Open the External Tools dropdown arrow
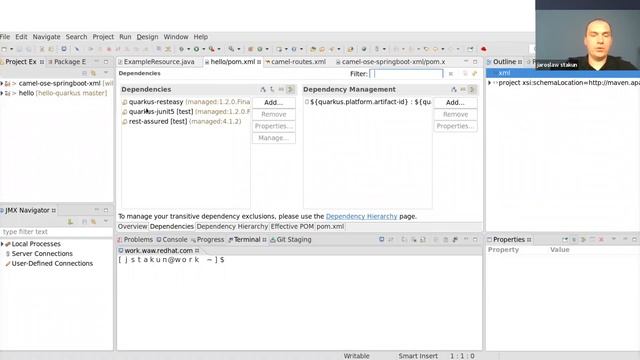The width and height of the screenshot is (640, 360). [x=219, y=49]
